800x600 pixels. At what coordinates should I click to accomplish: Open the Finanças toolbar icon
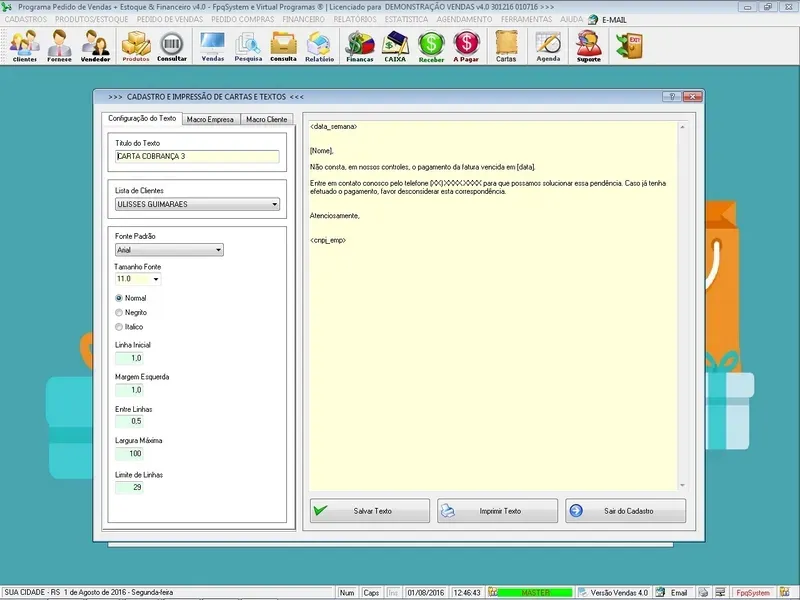point(359,45)
